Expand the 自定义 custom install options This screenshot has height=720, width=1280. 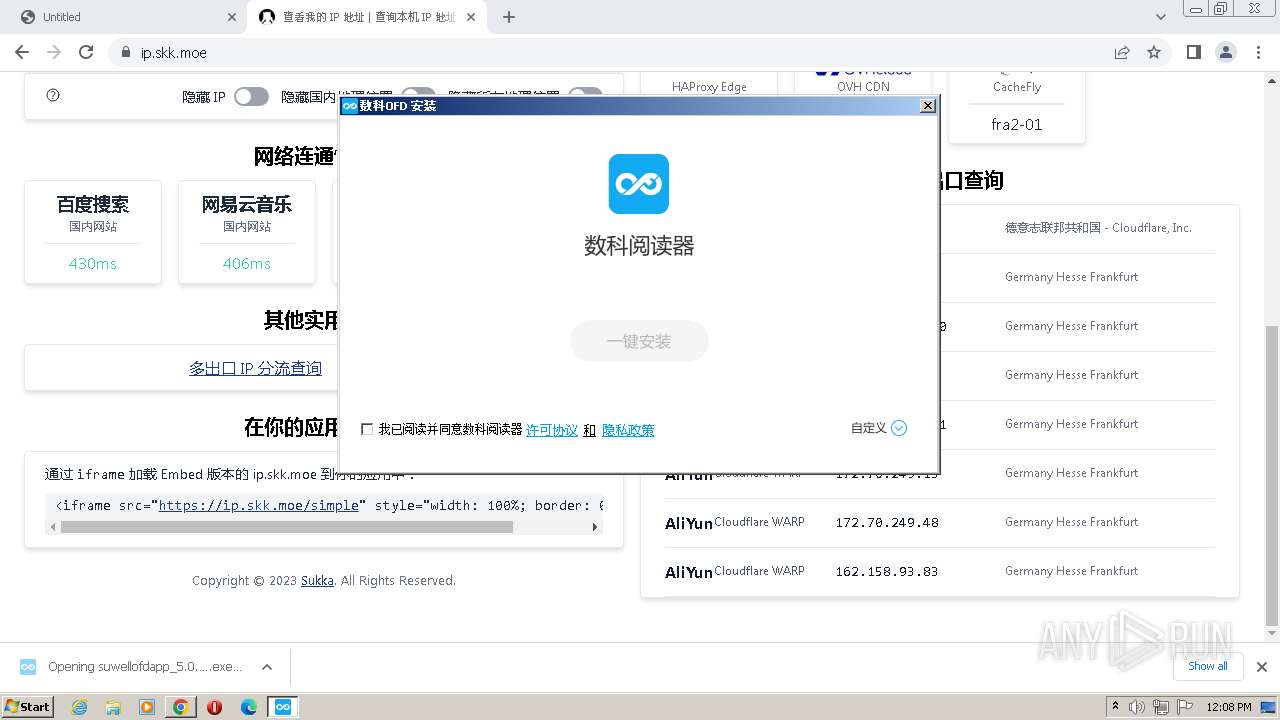click(879, 428)
